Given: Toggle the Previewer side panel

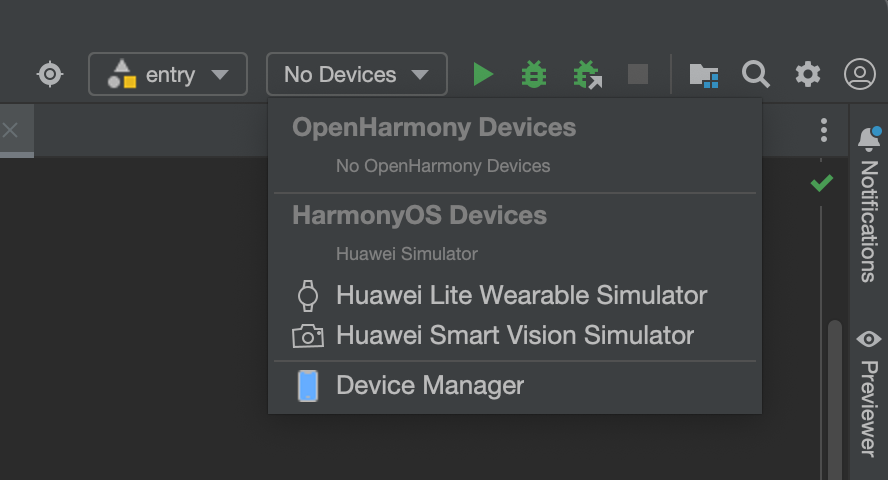Looking at the screenshot, I should pos(869,393).
